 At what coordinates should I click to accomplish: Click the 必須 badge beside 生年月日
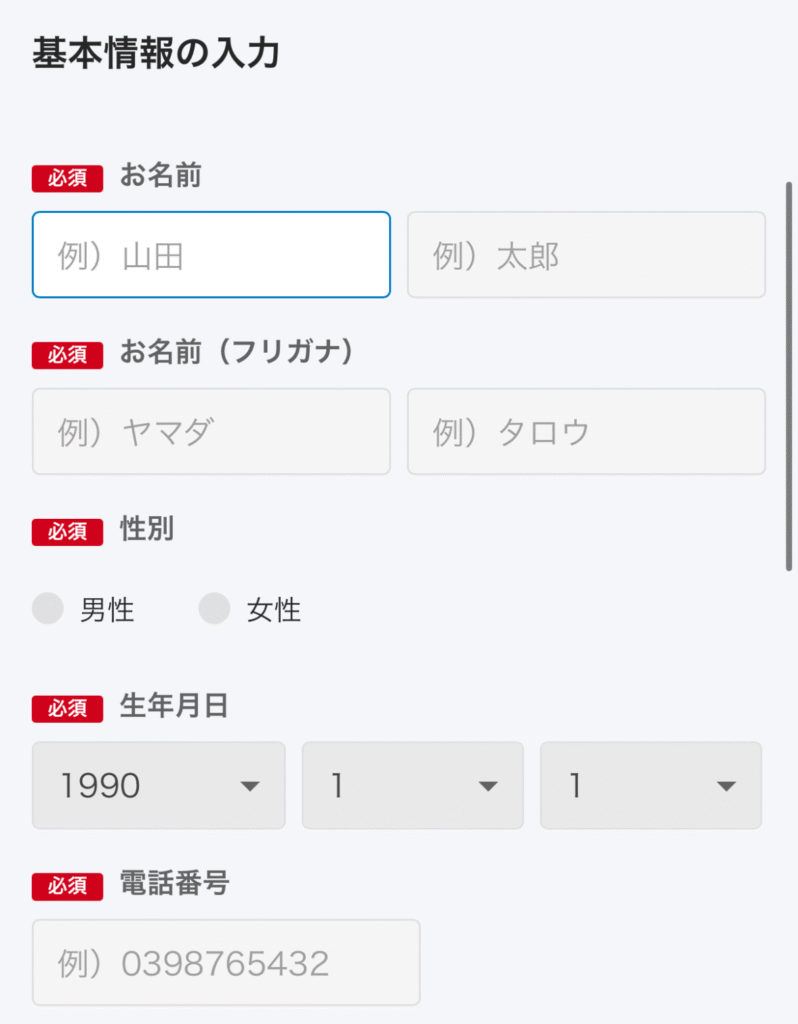tap(67, 709)
